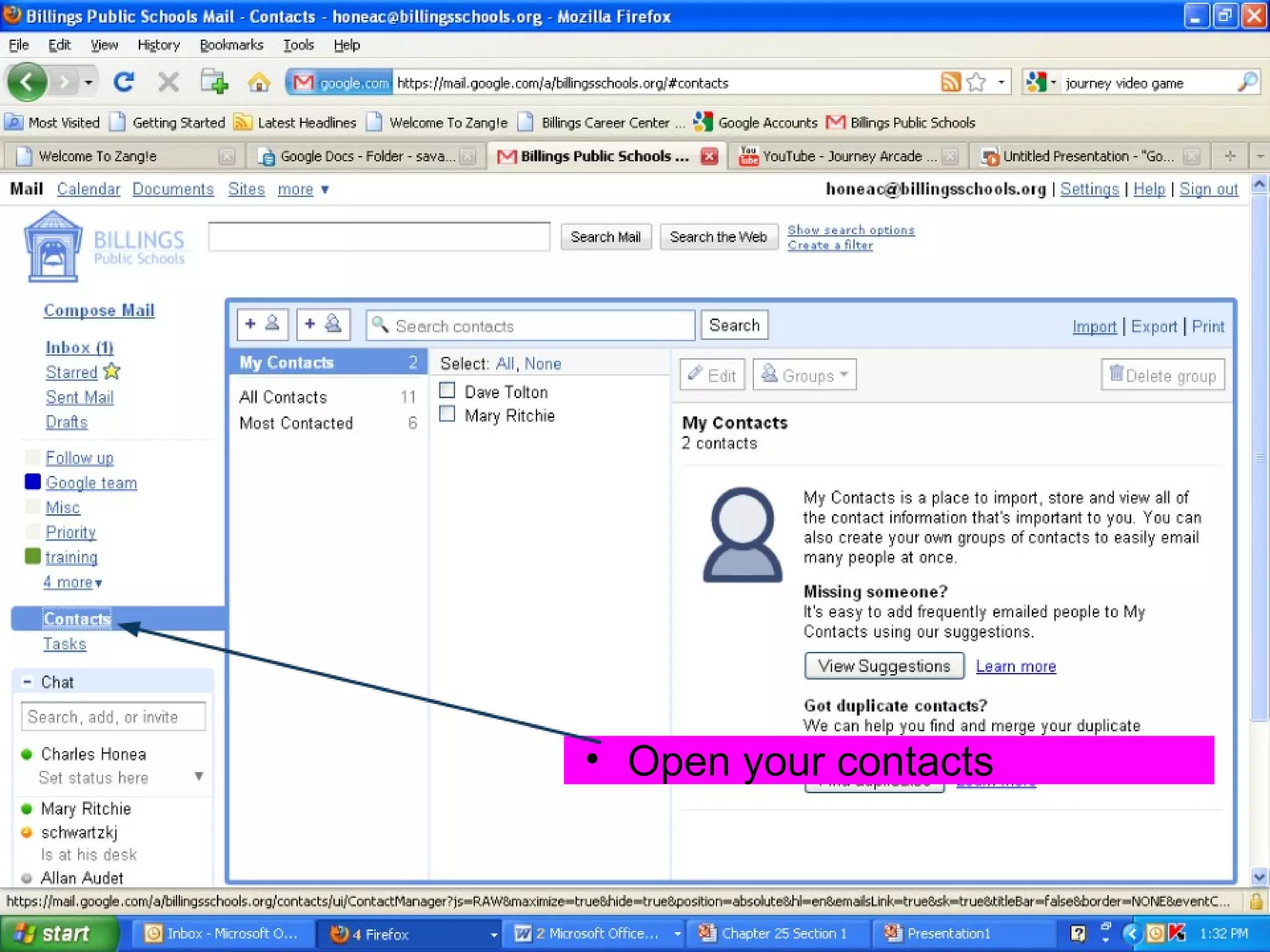This screenshot has width=1270, height=952.
Task: Bookmark this page with the star icon
Action: pos(976,82)
